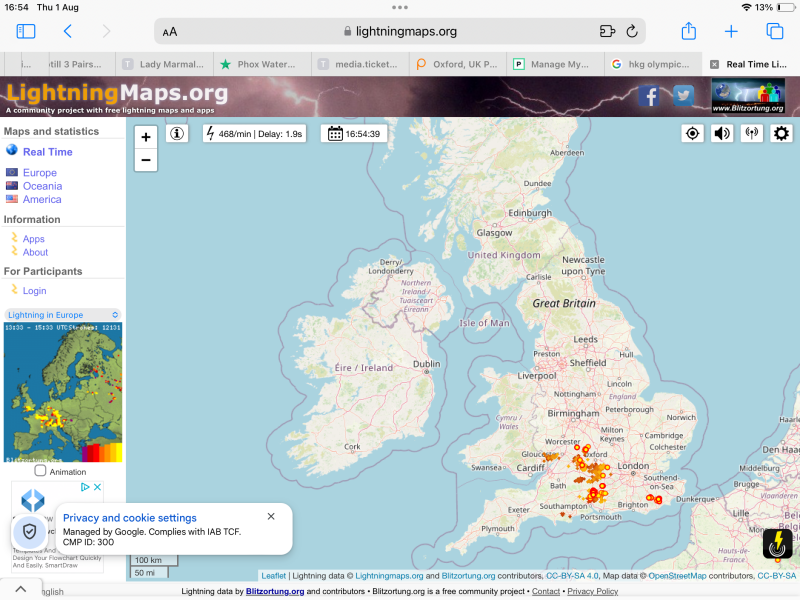Mute the lightning strike sound

click(722, 133)
